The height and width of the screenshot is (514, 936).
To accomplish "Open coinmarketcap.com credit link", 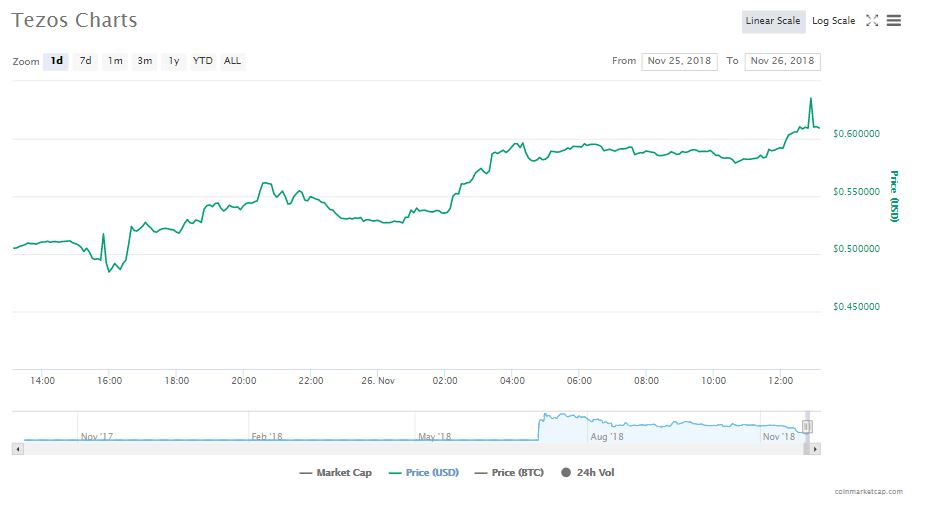I will click(x=869, y=492).
